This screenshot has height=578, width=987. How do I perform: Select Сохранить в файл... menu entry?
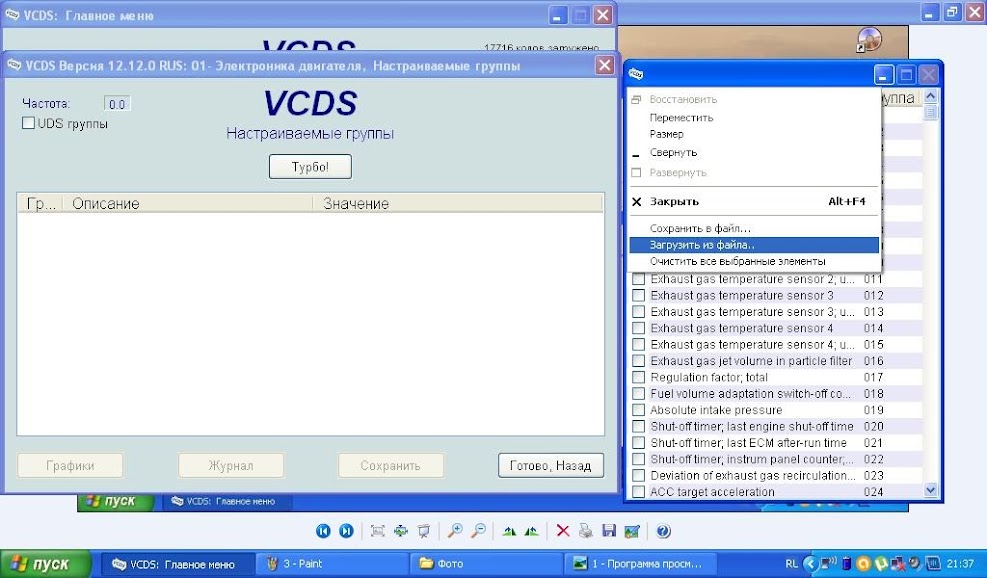754,229
